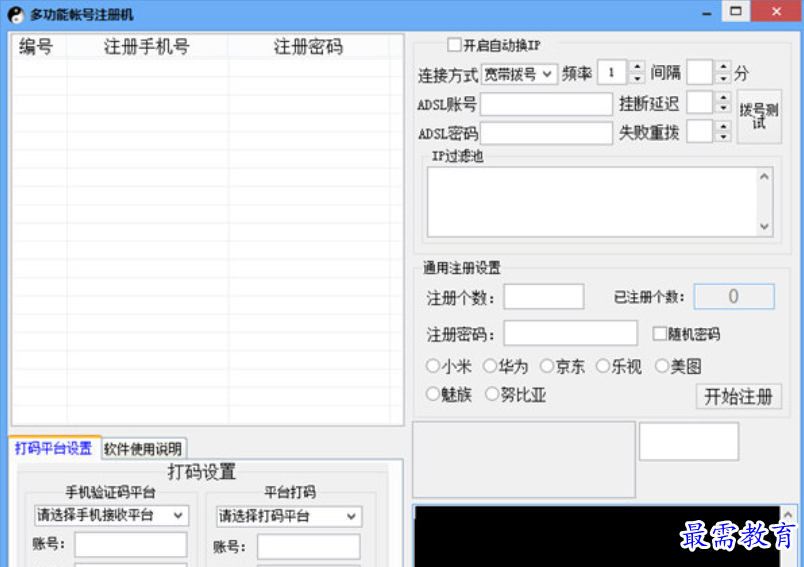804x567 pixels.
Task: Decrease the 频率 value with down arrow
Action: (x=637, y=78)
